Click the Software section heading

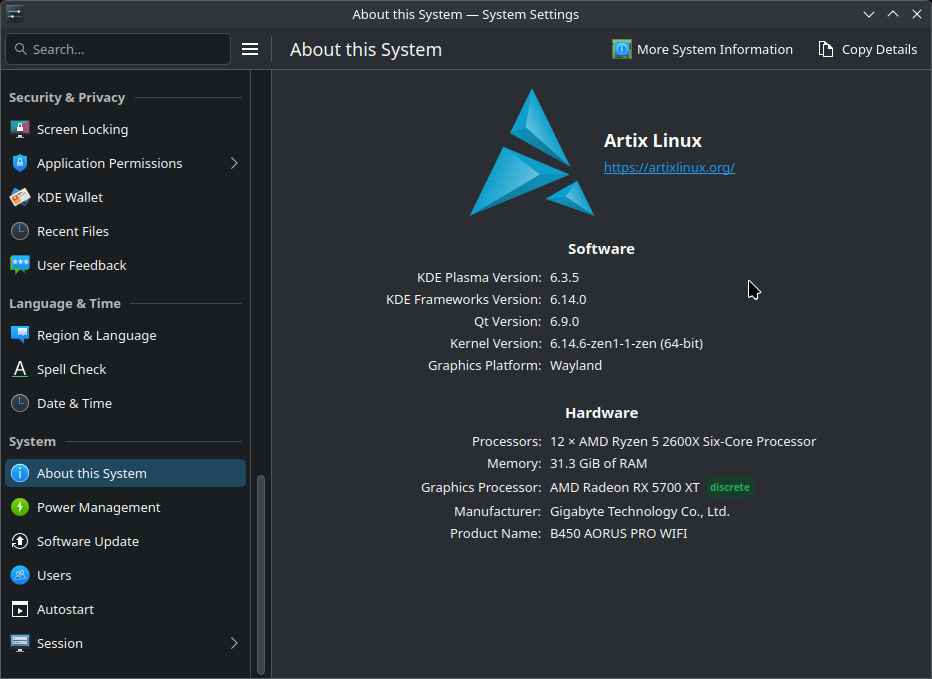pos(601,249)
